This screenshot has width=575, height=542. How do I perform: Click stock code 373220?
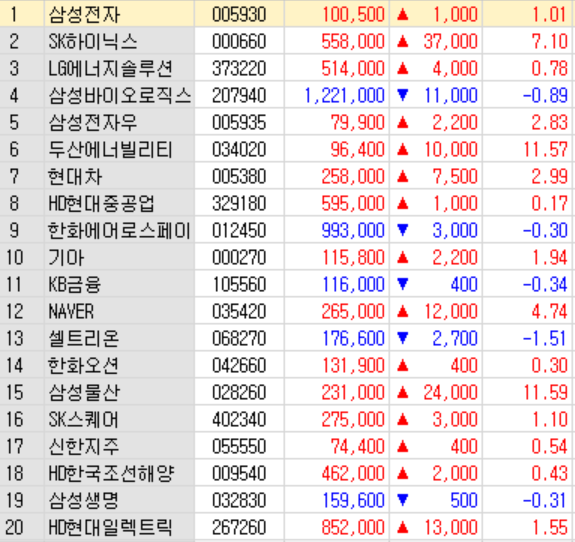coord(239,69)
